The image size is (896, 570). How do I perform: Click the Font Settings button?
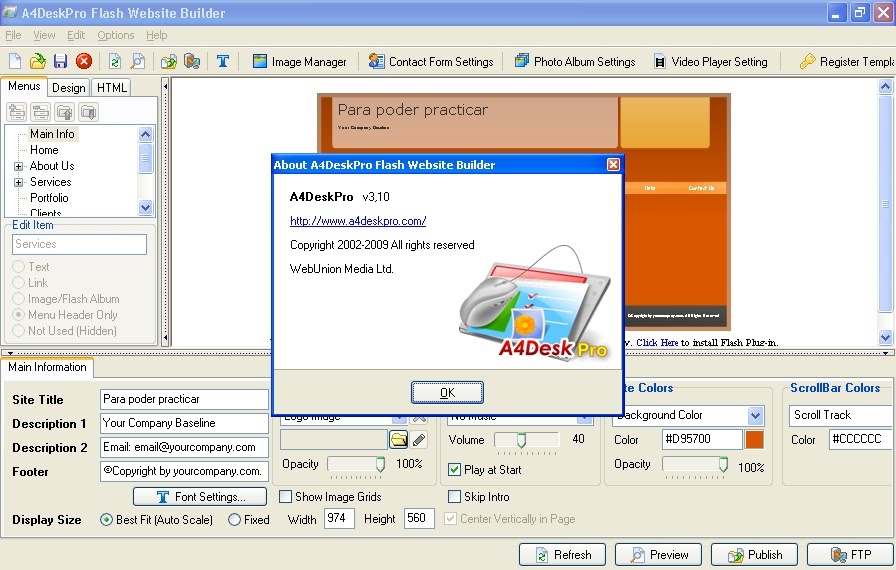click(200, 497)
